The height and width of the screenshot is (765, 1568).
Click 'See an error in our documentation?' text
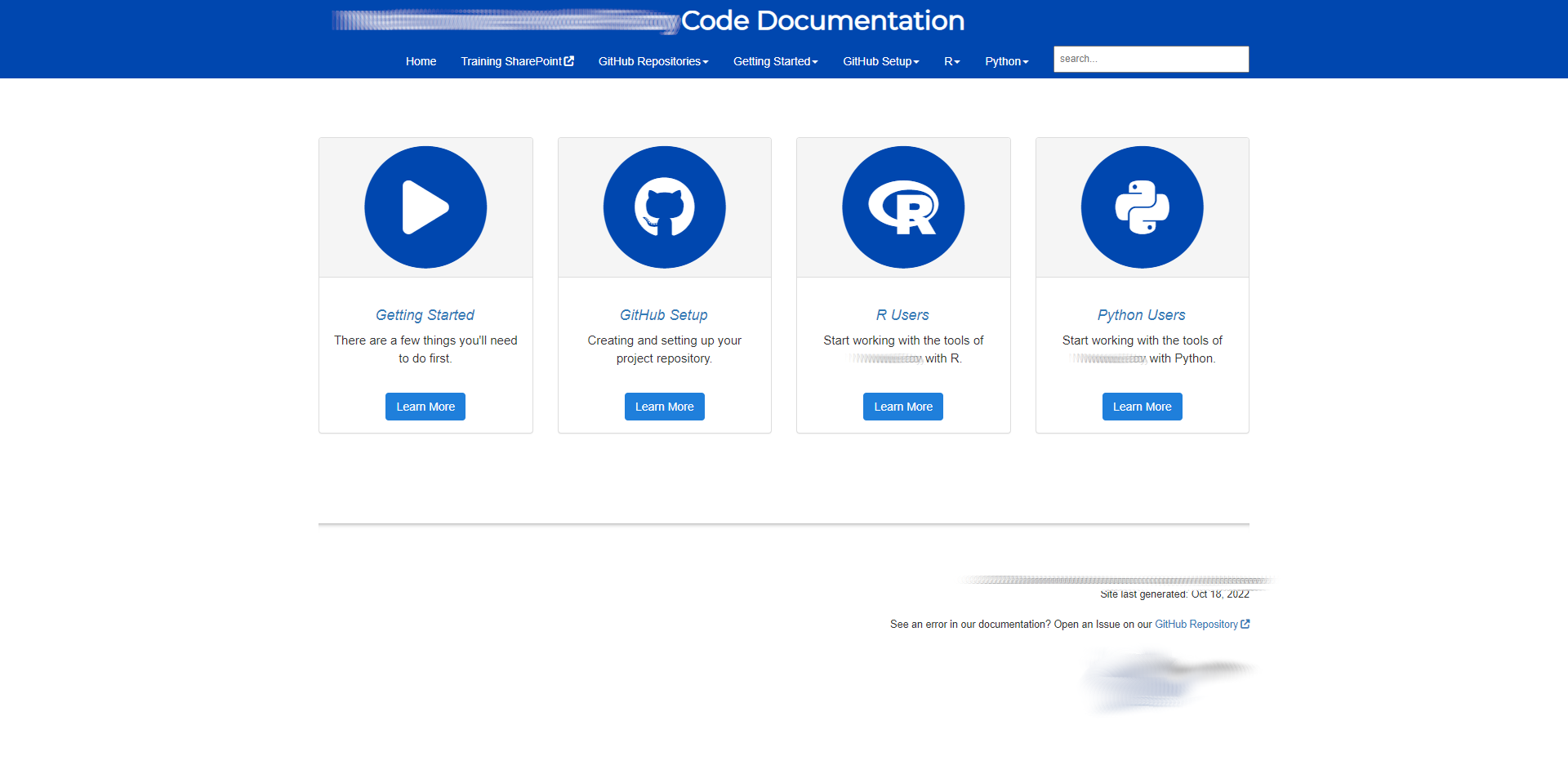click(x=970, y=624)
